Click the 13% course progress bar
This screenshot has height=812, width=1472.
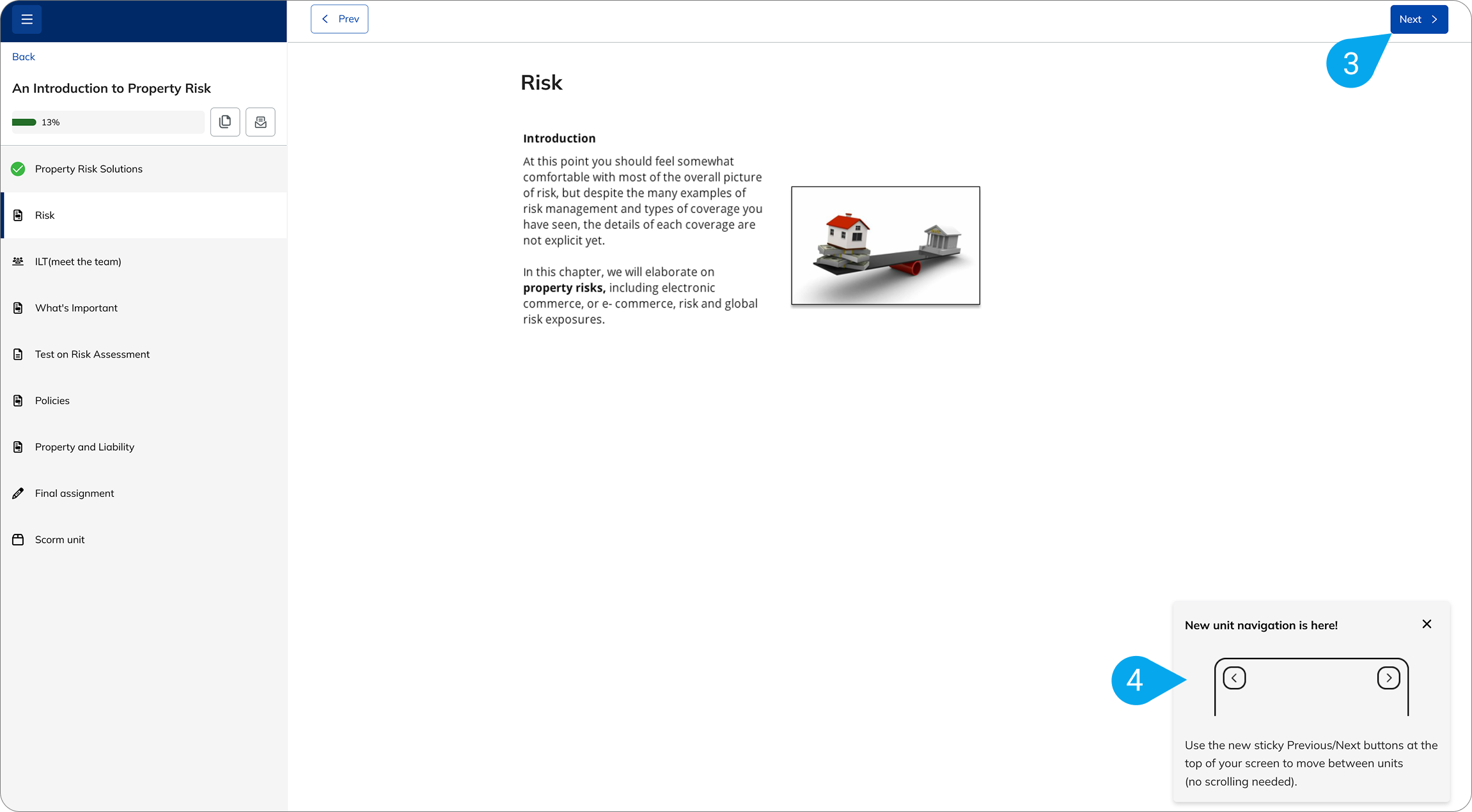pyautogui.click(x=107, y=121)
